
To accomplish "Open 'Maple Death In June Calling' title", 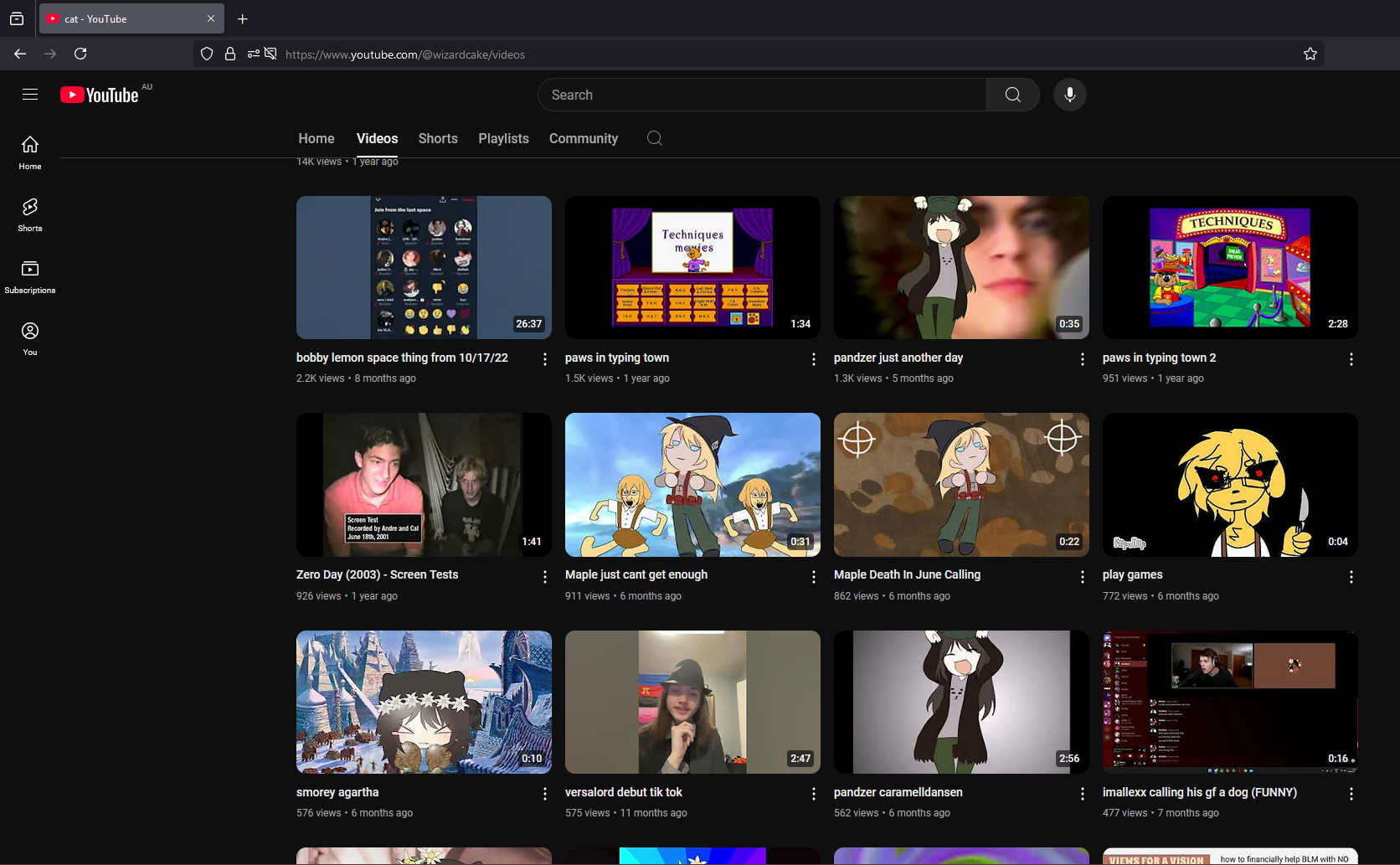I will (907, 574).
